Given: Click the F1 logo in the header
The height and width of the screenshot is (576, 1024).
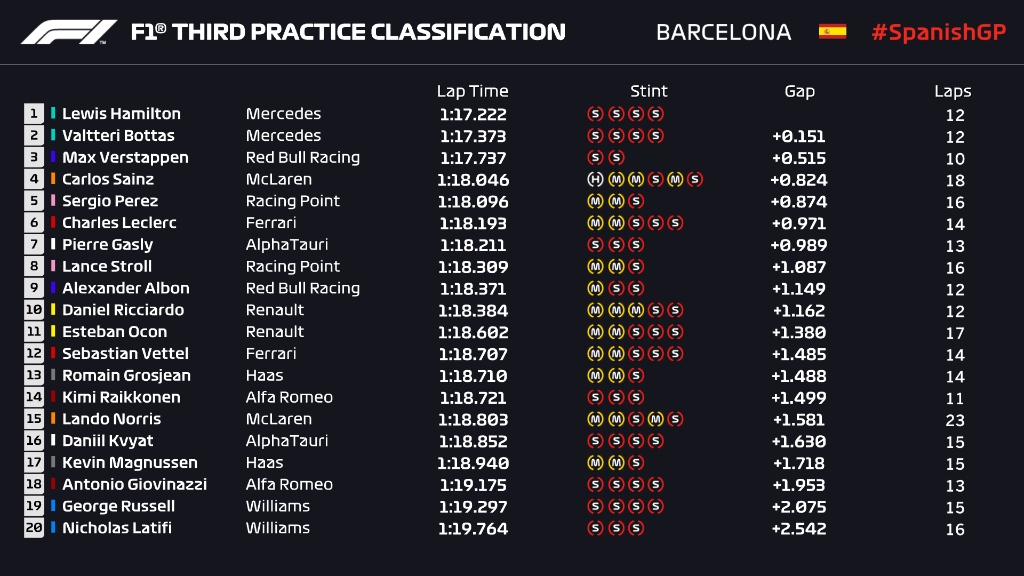Looking at the screenshot, I should pyautogui.click(x=69, y=32).
